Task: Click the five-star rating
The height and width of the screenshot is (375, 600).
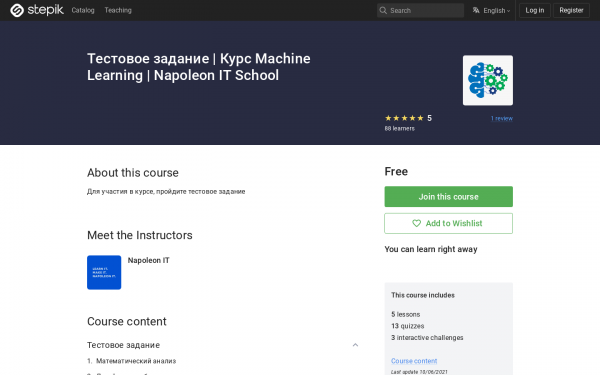Action: [404, 118]
